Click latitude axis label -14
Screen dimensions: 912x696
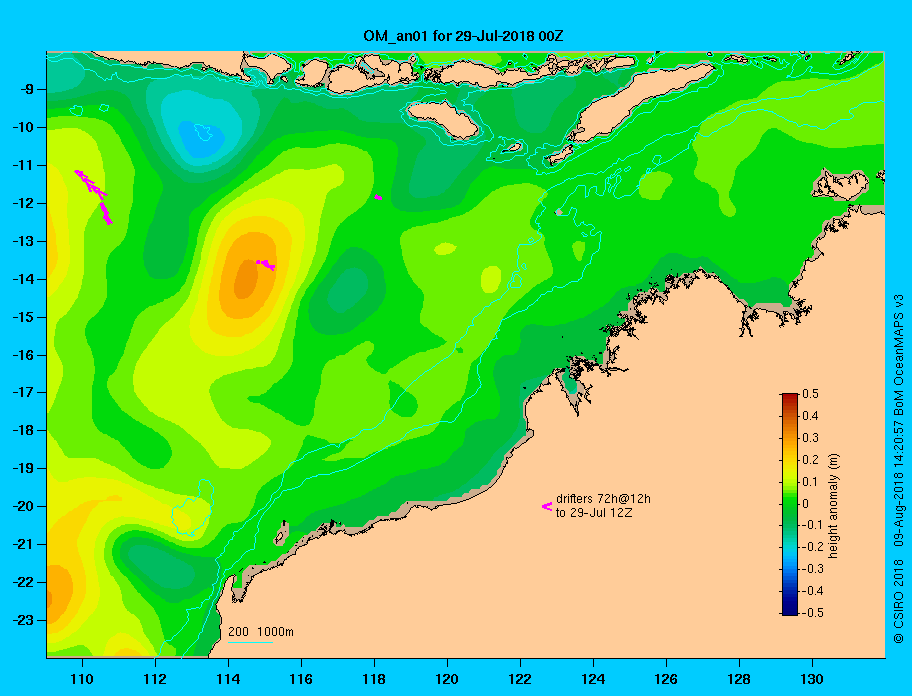pyautogui.click(x=22, y=279)
